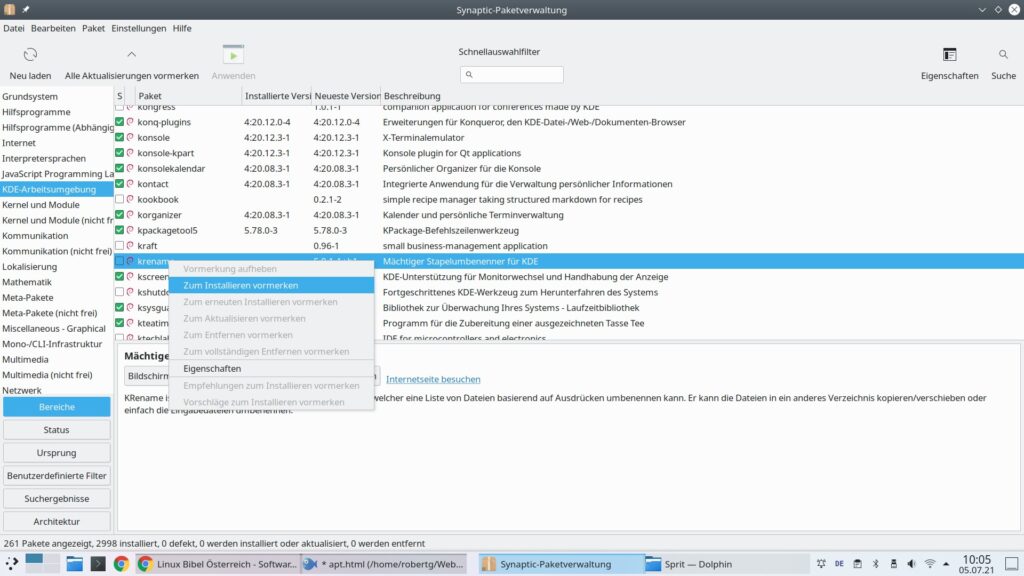
Task: Select the Internet section
Action: click(57, 142)
